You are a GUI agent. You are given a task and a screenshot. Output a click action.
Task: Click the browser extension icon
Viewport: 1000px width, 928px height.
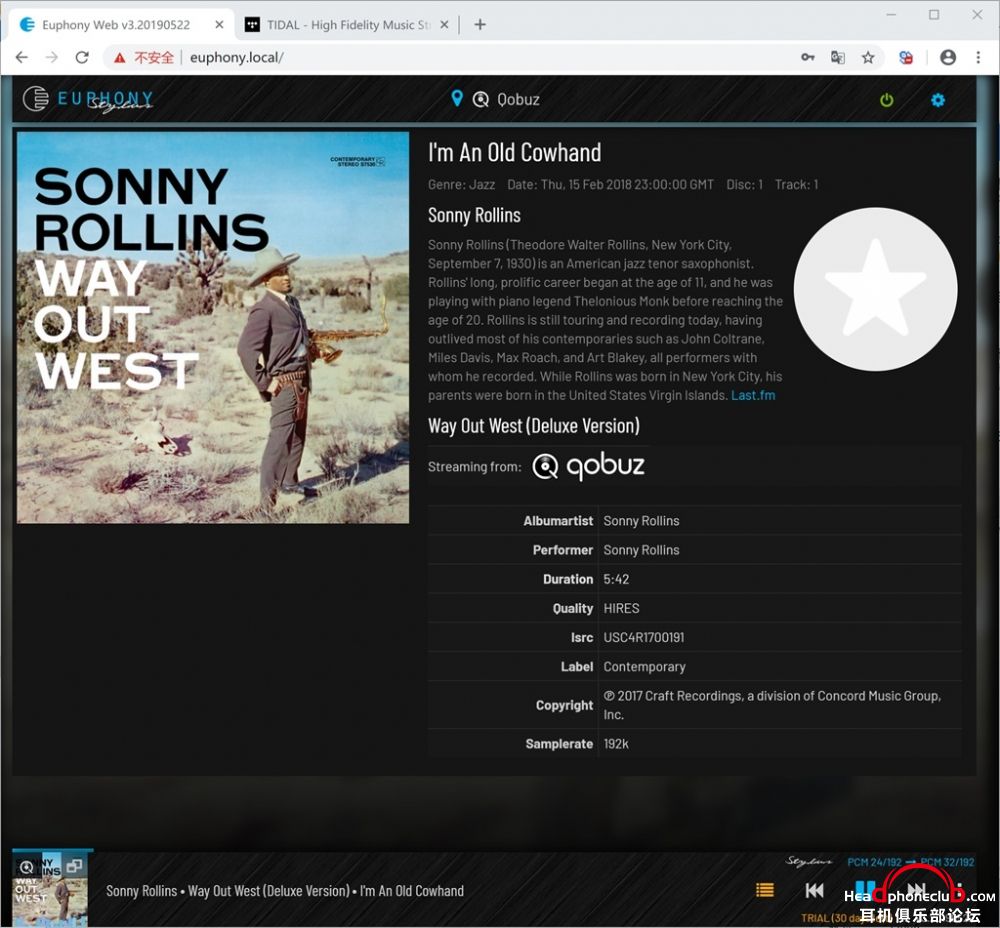(906, 57)
